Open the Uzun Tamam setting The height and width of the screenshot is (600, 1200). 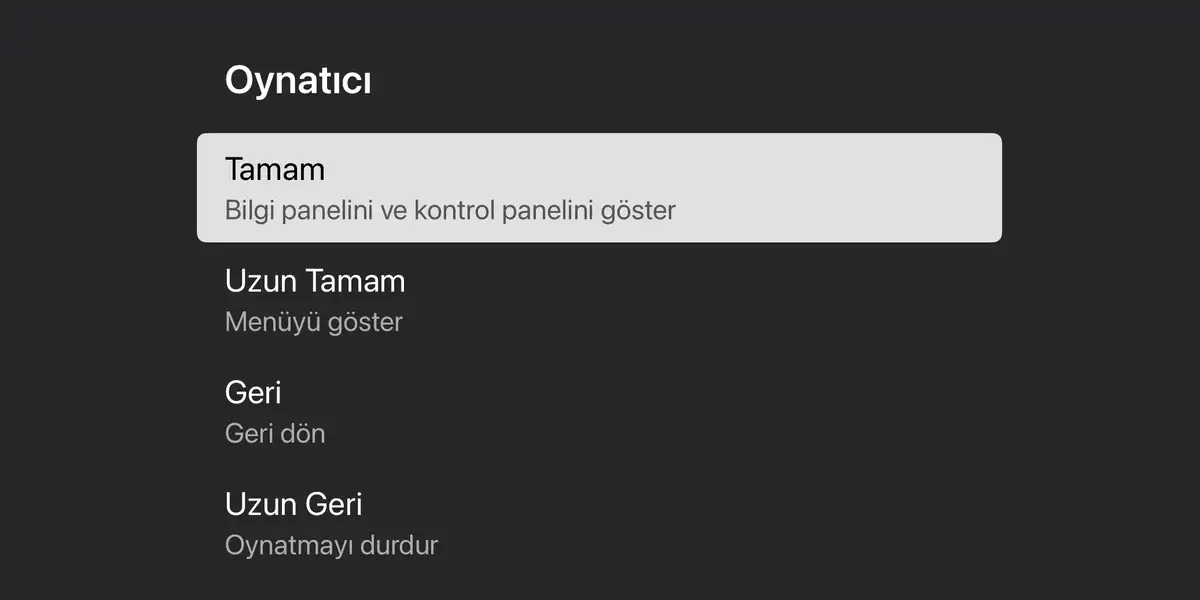(x=599, y=300)
